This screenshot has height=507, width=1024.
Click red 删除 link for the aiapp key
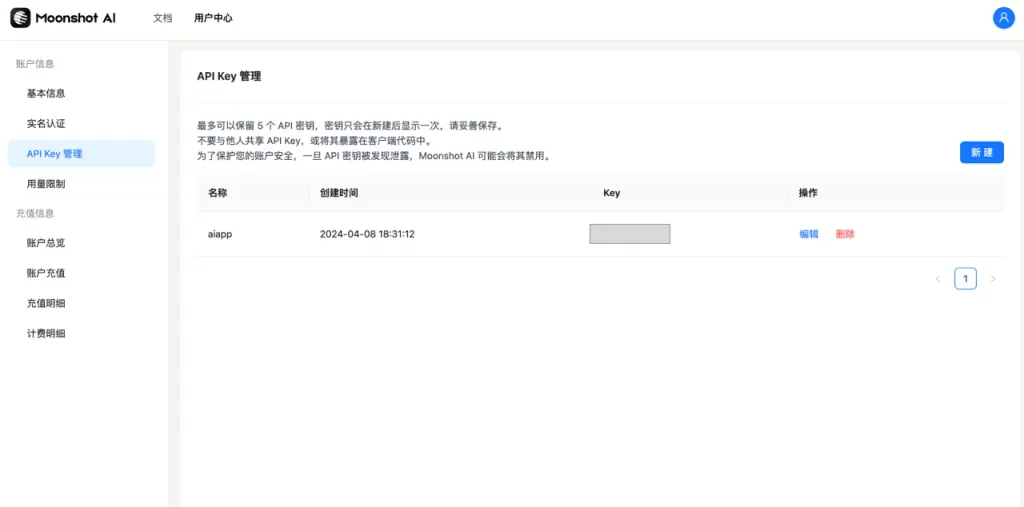pos(845,234)
